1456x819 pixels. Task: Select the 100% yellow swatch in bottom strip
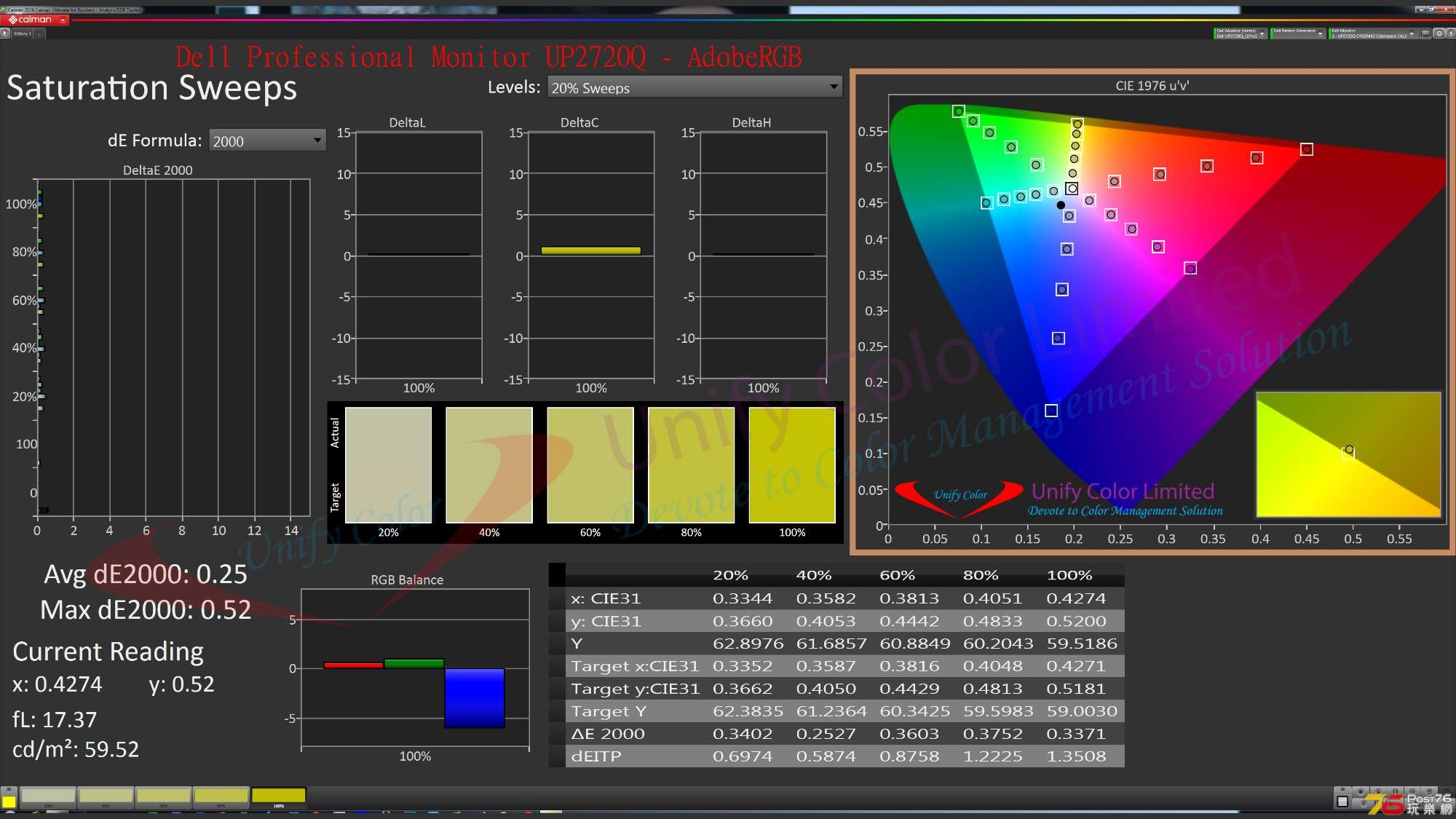pos(278,797)
